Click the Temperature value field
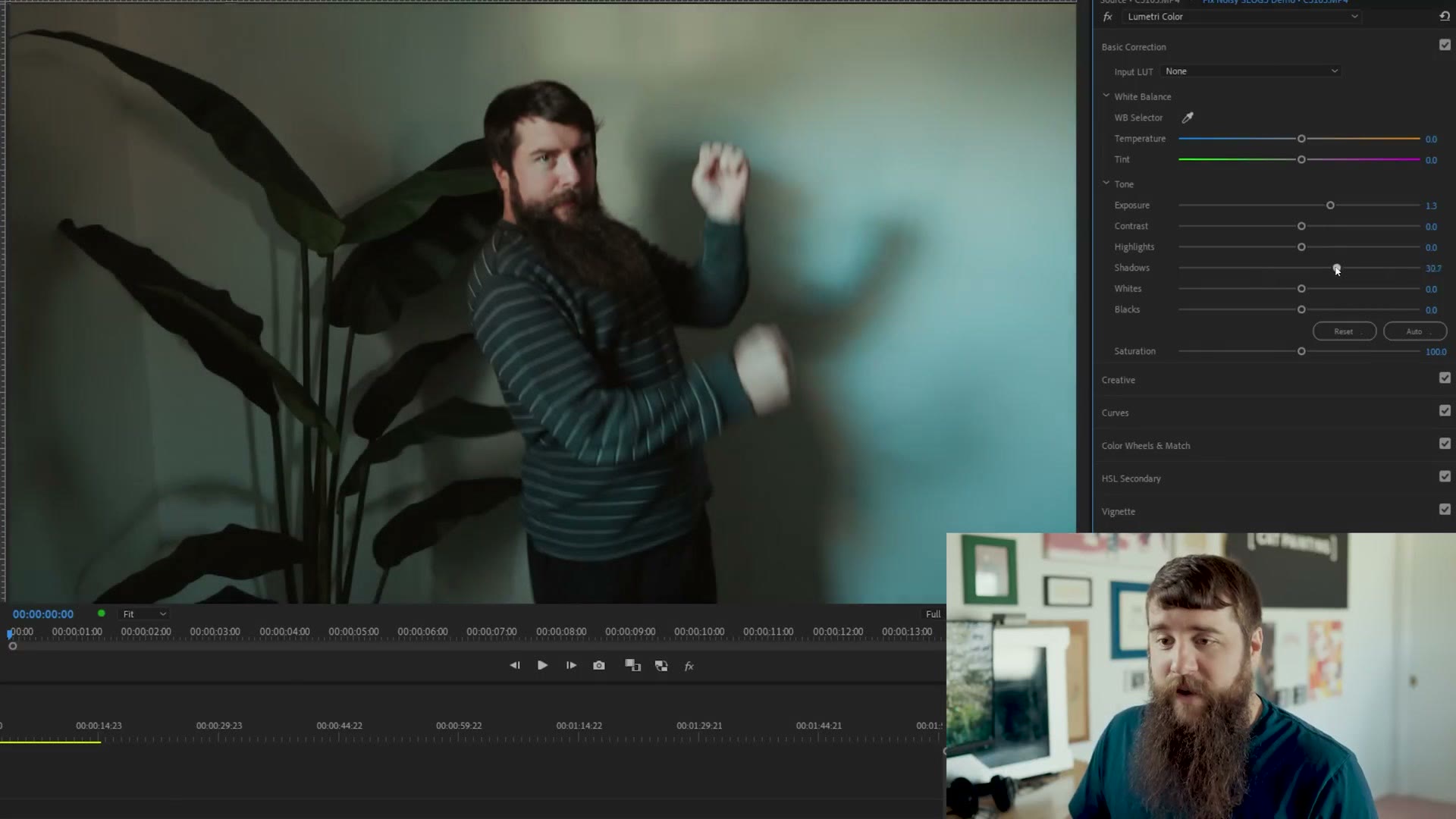The width and height of the screenshot is (1456, 819). click(x=1431, y=140)
